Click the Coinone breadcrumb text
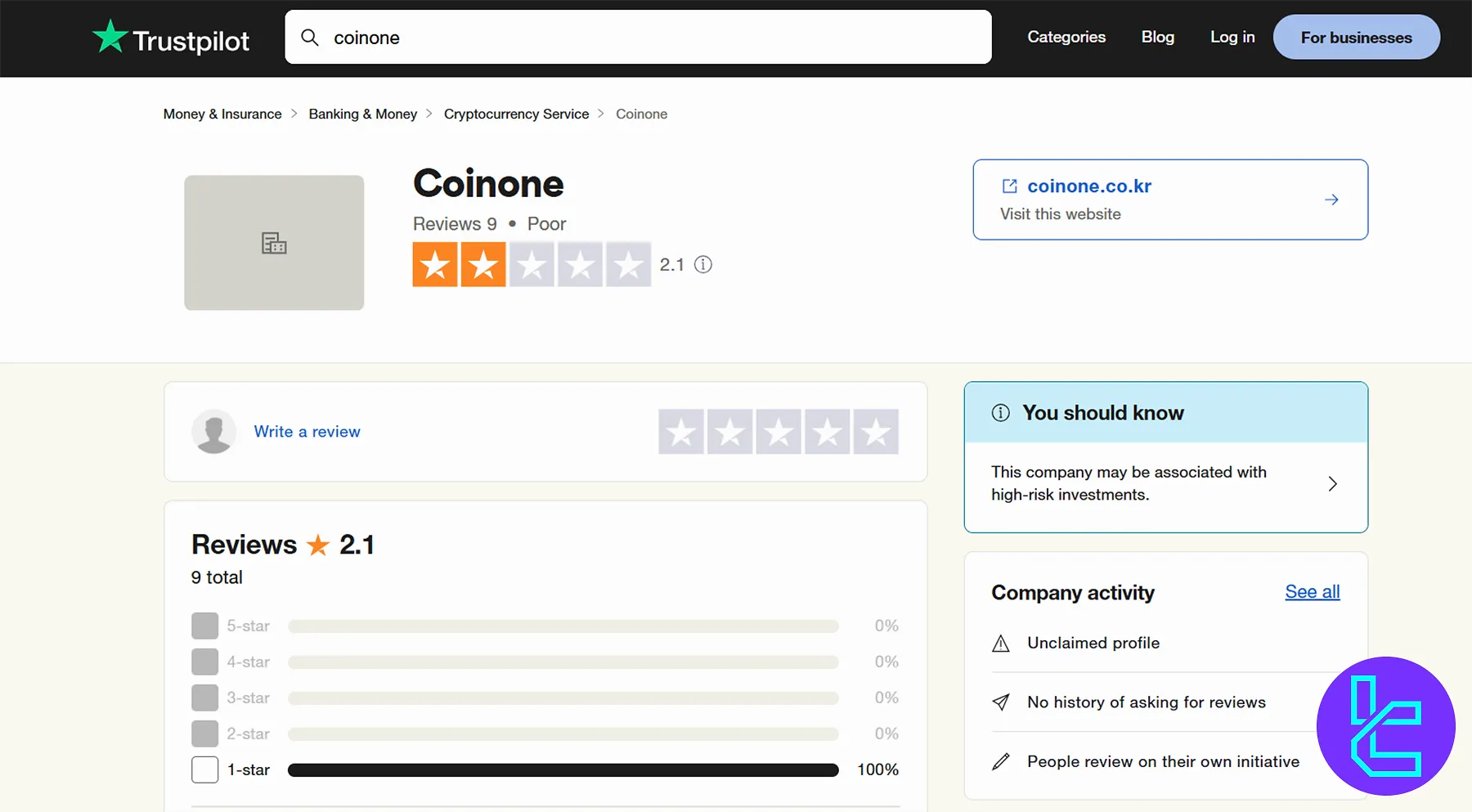 pyautogui.click(x=641, y=114)
